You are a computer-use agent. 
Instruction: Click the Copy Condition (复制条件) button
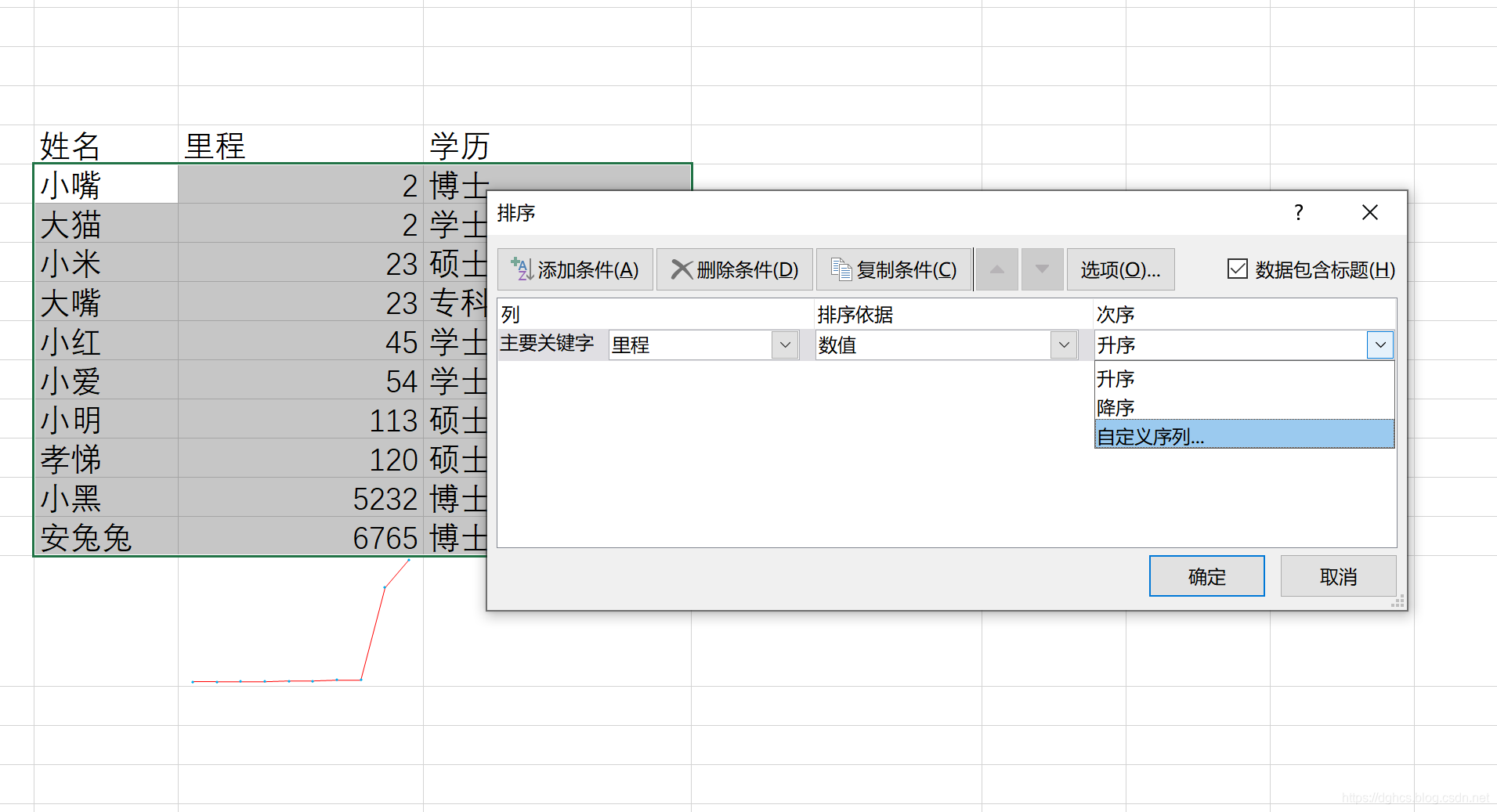tap(894, 269)
